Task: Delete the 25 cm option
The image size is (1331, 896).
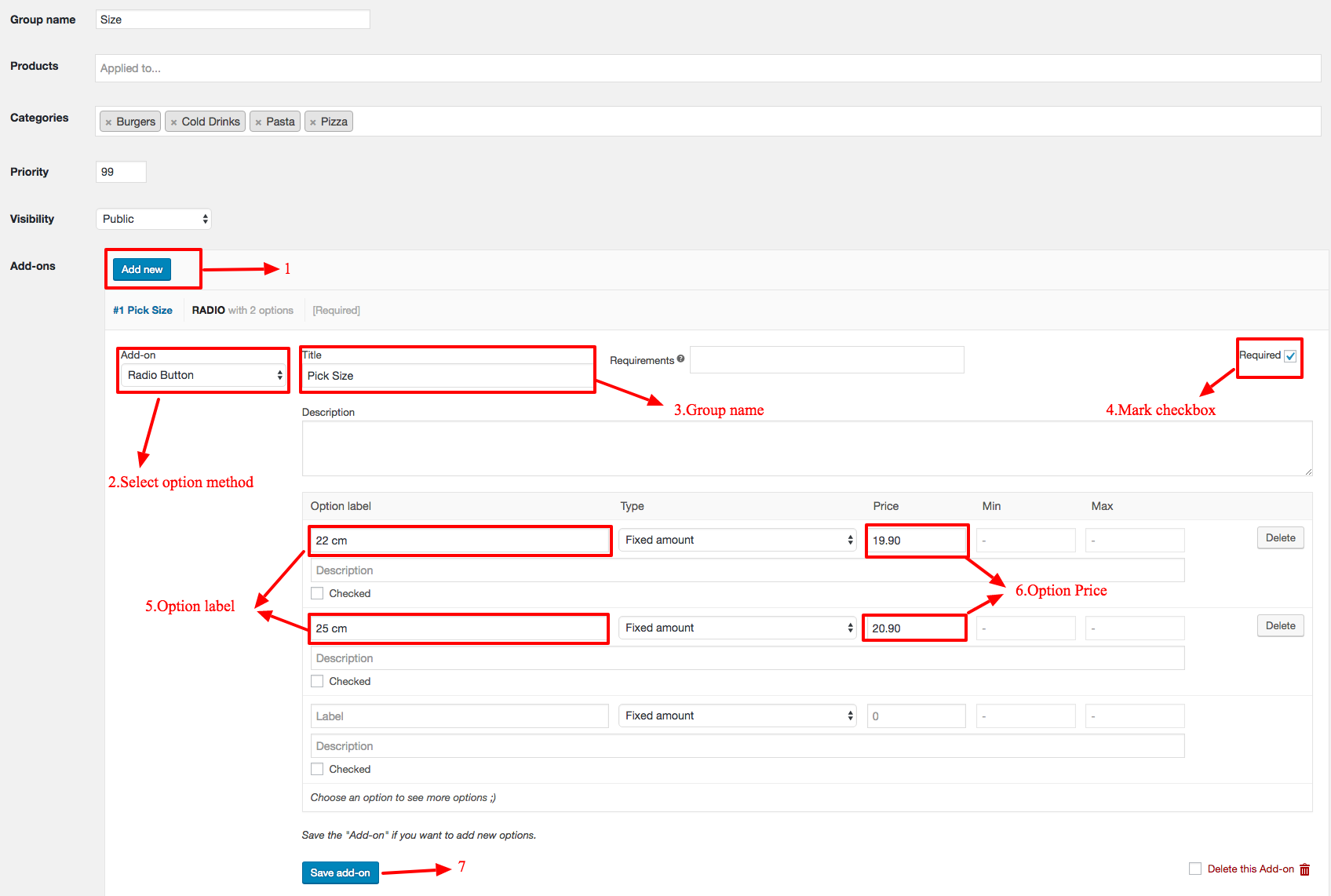Action: 1281,625
